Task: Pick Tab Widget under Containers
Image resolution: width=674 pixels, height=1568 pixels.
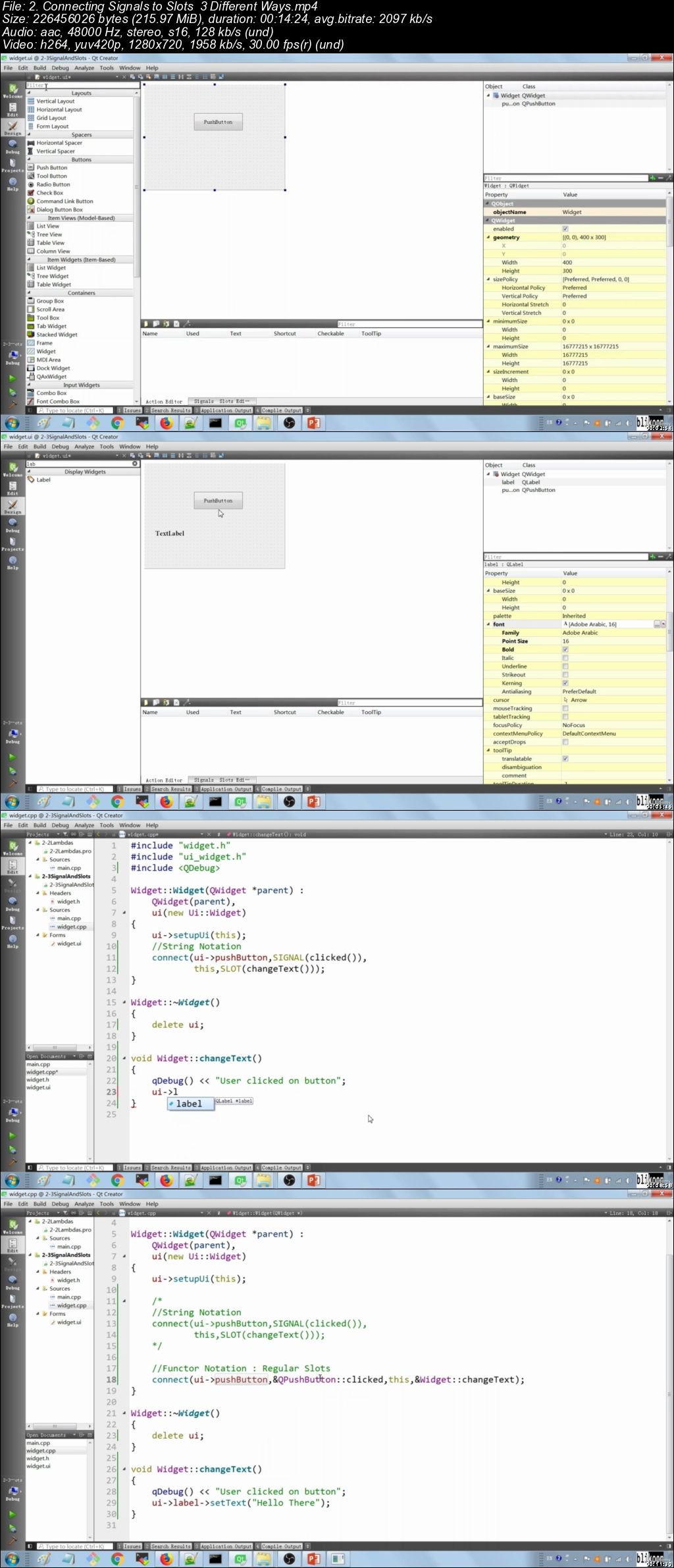Action: click(x=51, y=326)
